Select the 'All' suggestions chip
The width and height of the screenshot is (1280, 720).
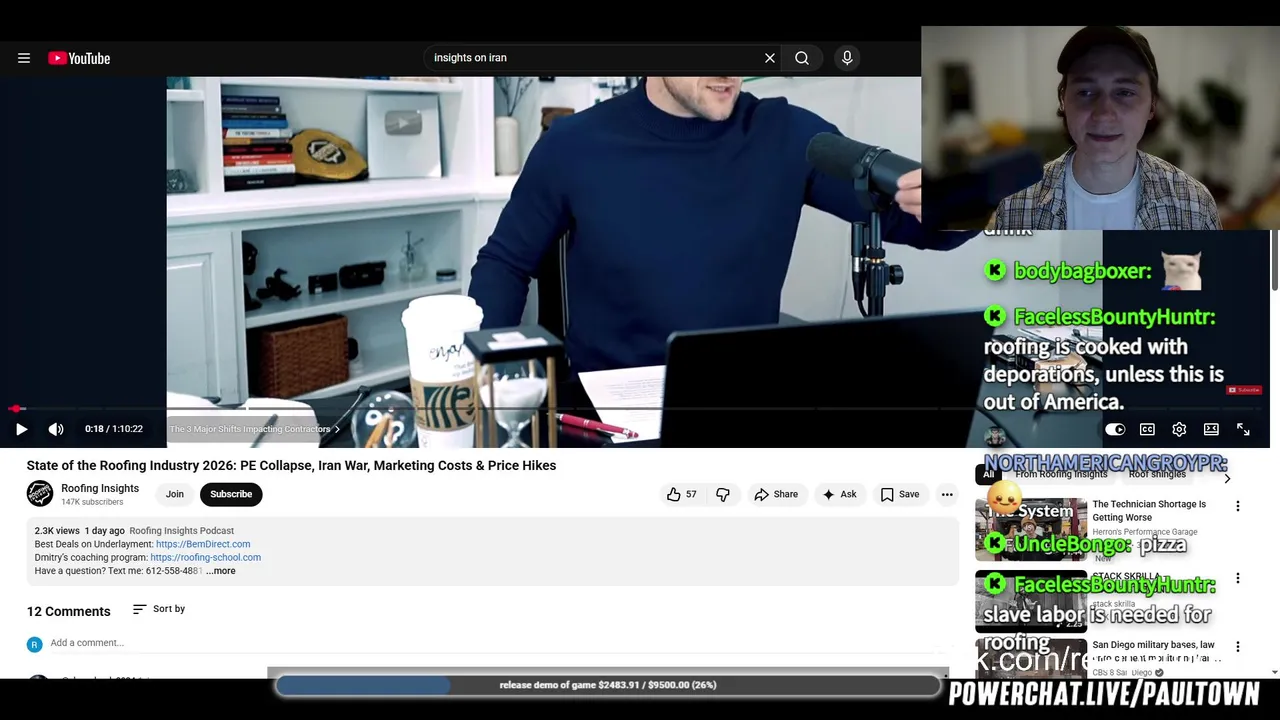click(x=988, y=474)
